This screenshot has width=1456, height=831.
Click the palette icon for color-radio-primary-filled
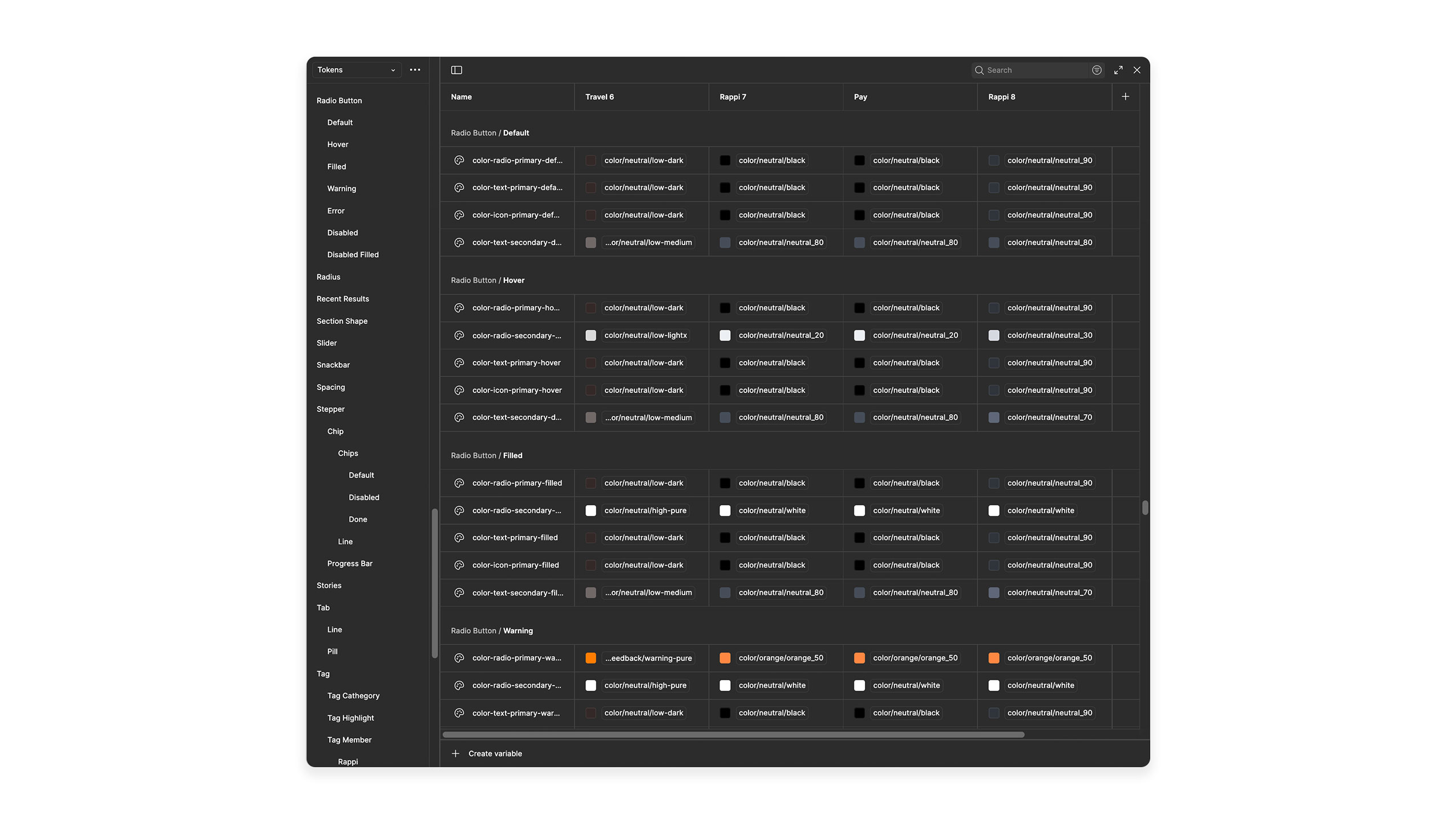click(459, 484)
